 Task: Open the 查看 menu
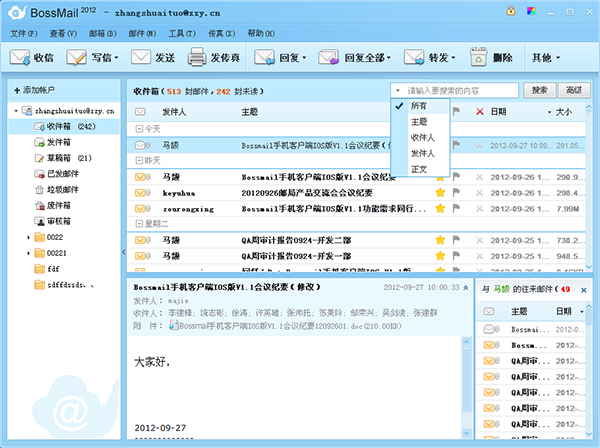click(63, 34)
